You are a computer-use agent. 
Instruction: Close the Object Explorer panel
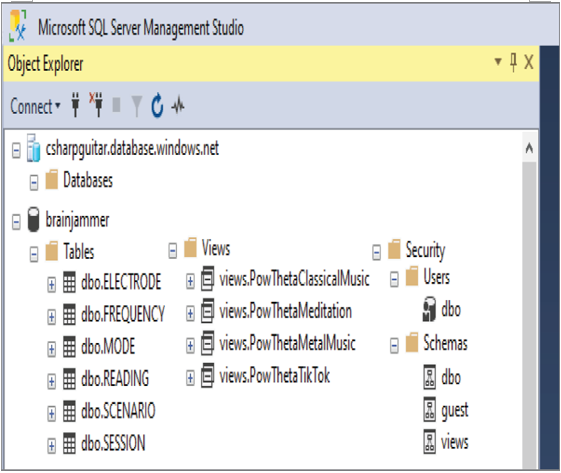(529, 62)
